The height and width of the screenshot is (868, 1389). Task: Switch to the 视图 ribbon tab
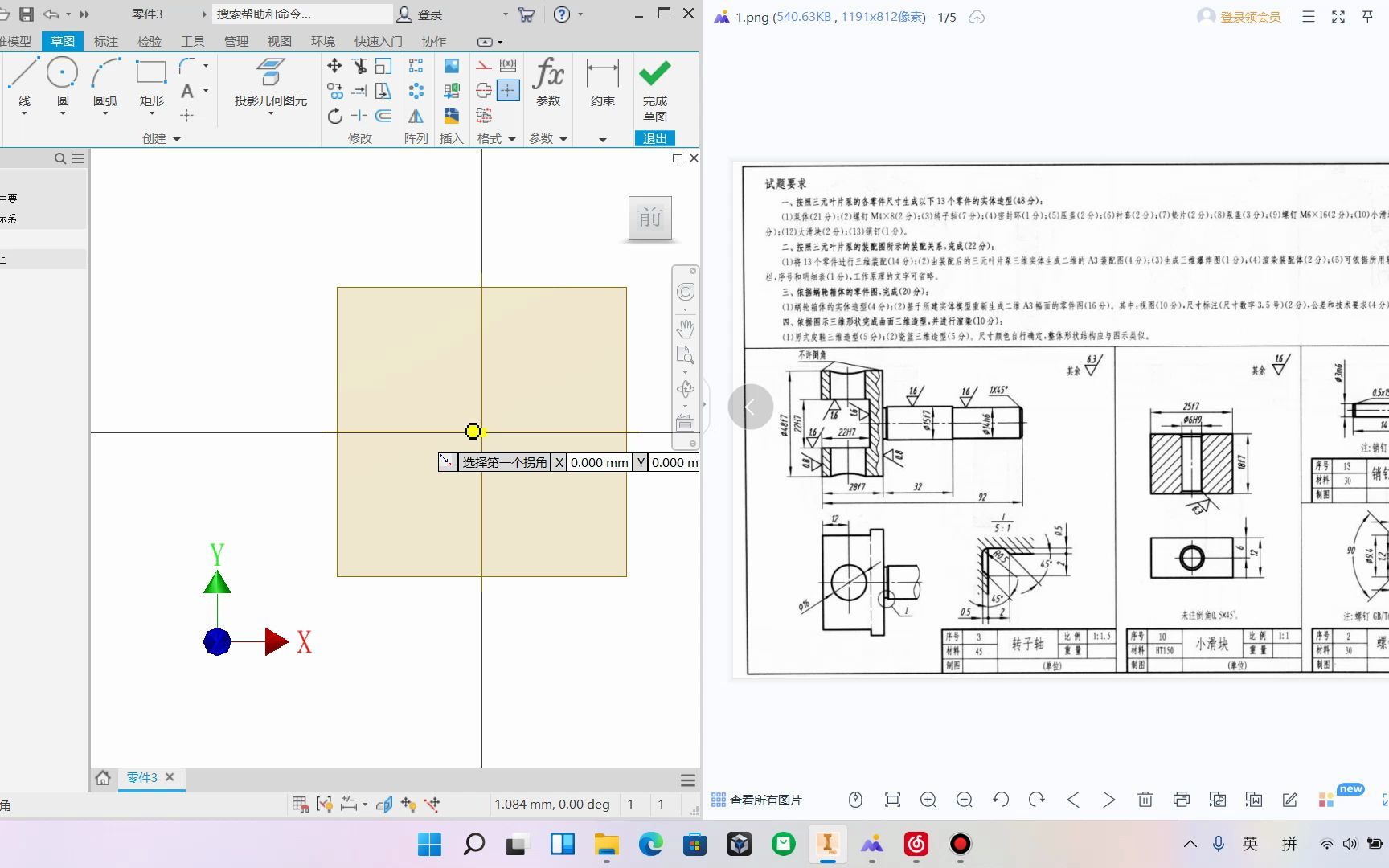(x=279, y=41)
